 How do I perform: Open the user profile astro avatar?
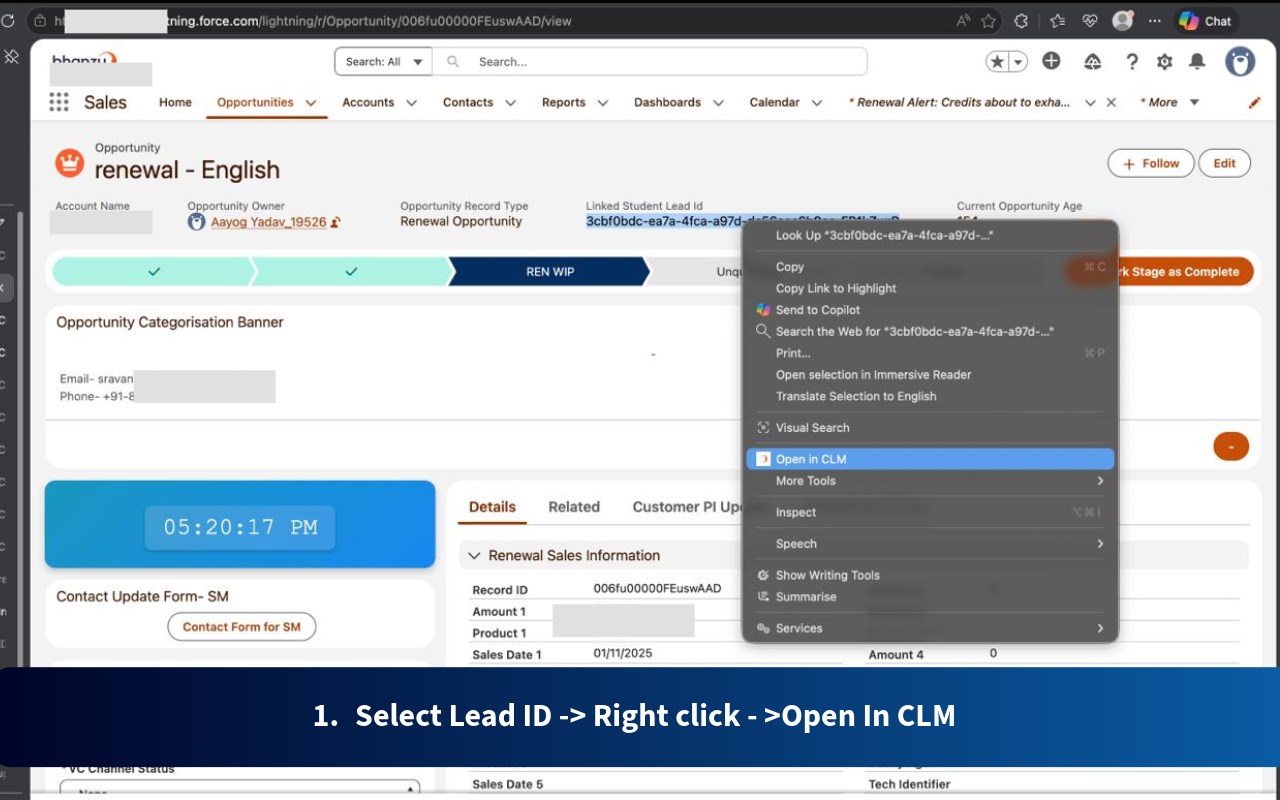pos(1240,62)
